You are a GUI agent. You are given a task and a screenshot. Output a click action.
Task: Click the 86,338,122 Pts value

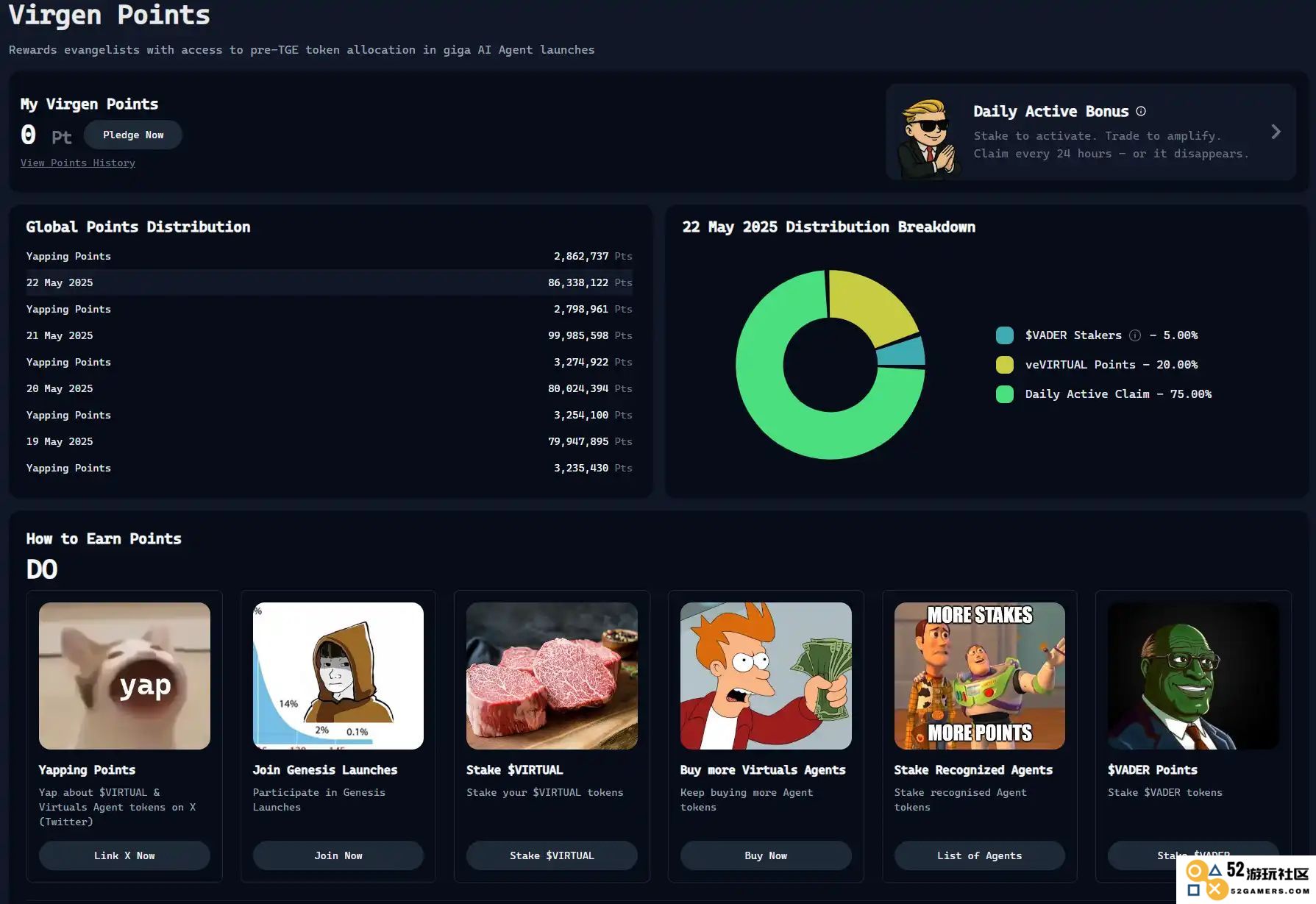click(590, 282)
